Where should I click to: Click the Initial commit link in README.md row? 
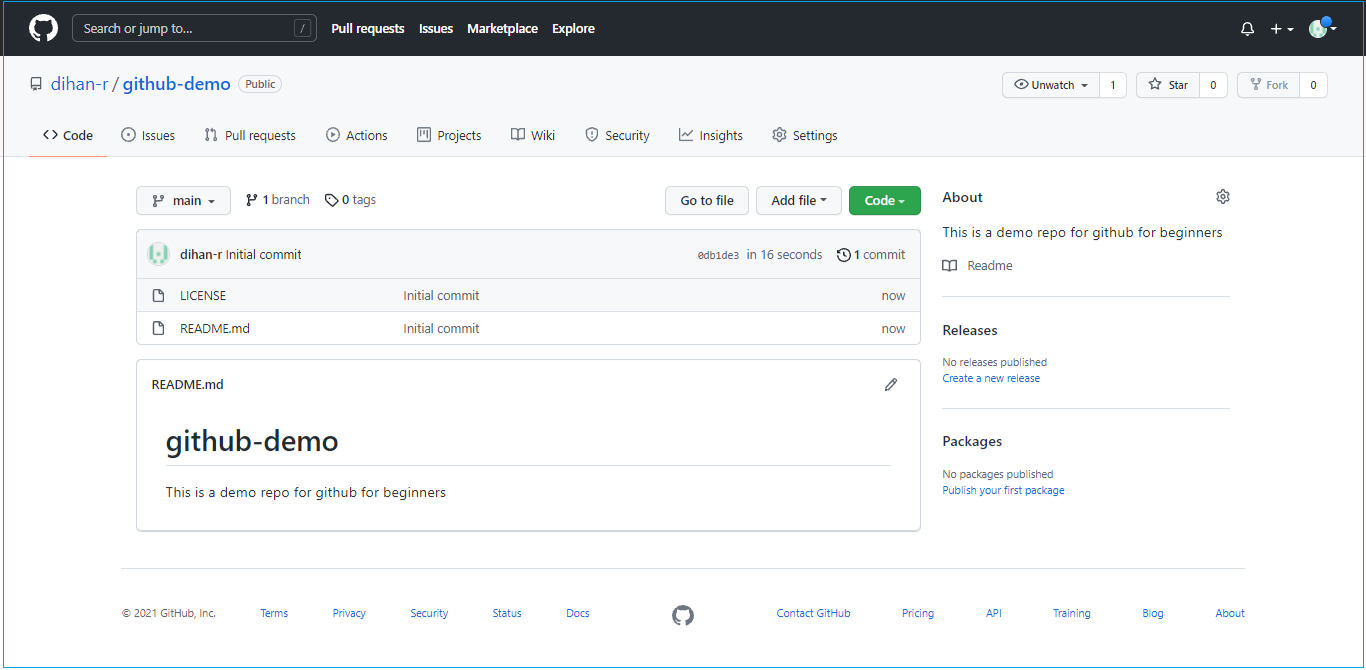(x=441, y=329)
